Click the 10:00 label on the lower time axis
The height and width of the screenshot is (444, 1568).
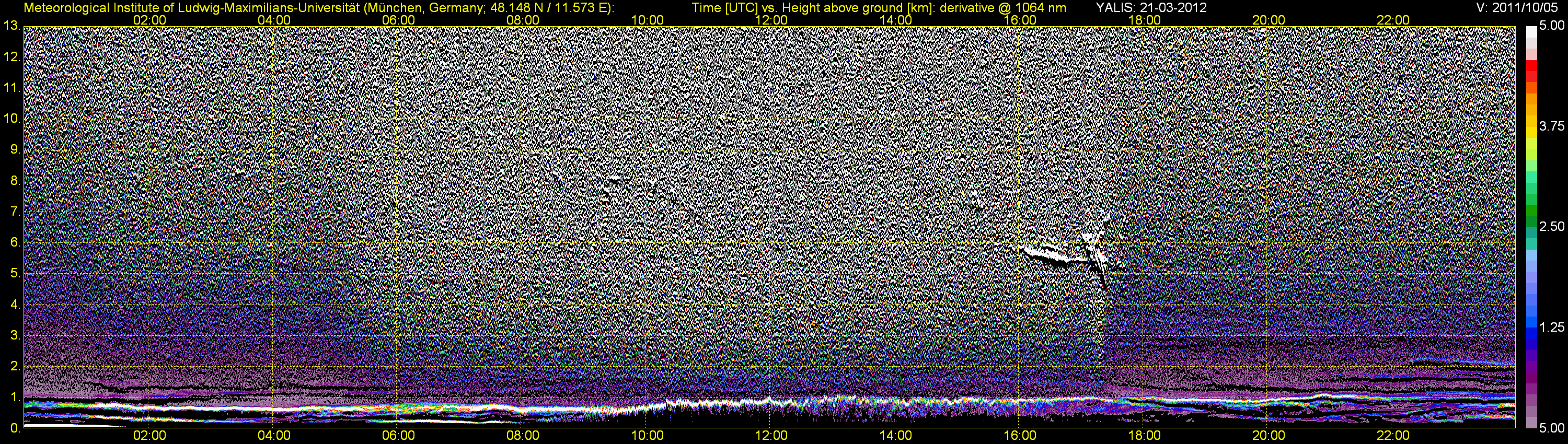(647, 436)
